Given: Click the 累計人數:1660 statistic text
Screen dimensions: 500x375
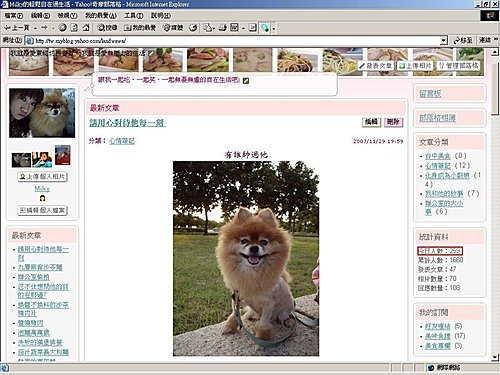Looking at the screenshot, I should click(440, 260).
